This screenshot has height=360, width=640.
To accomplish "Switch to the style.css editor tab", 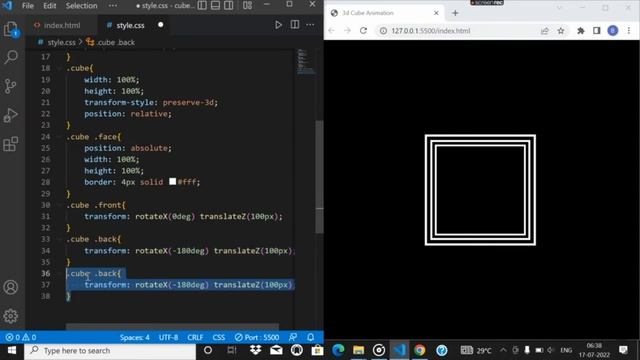I will pyautogui.click(x=130, y=25).
